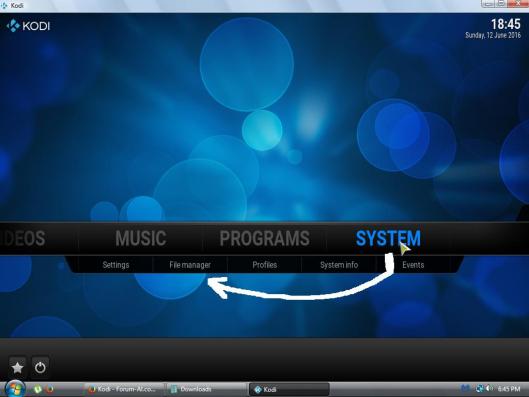Click the green uTorrent quick launch icon
The width and height of the screenshot is (529, 397).
pos(37,389)
